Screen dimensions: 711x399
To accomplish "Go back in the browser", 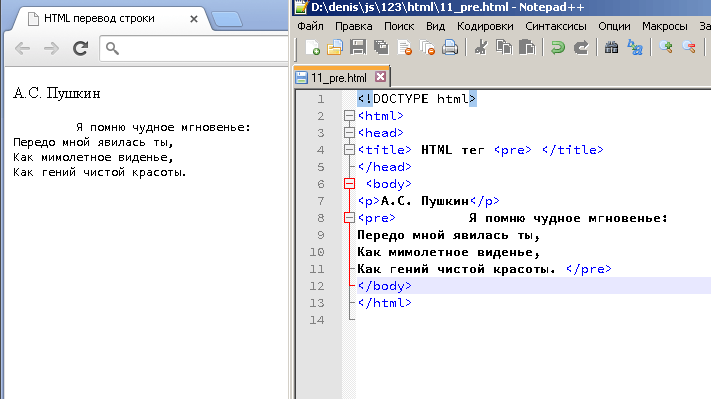I will point(22,48).
